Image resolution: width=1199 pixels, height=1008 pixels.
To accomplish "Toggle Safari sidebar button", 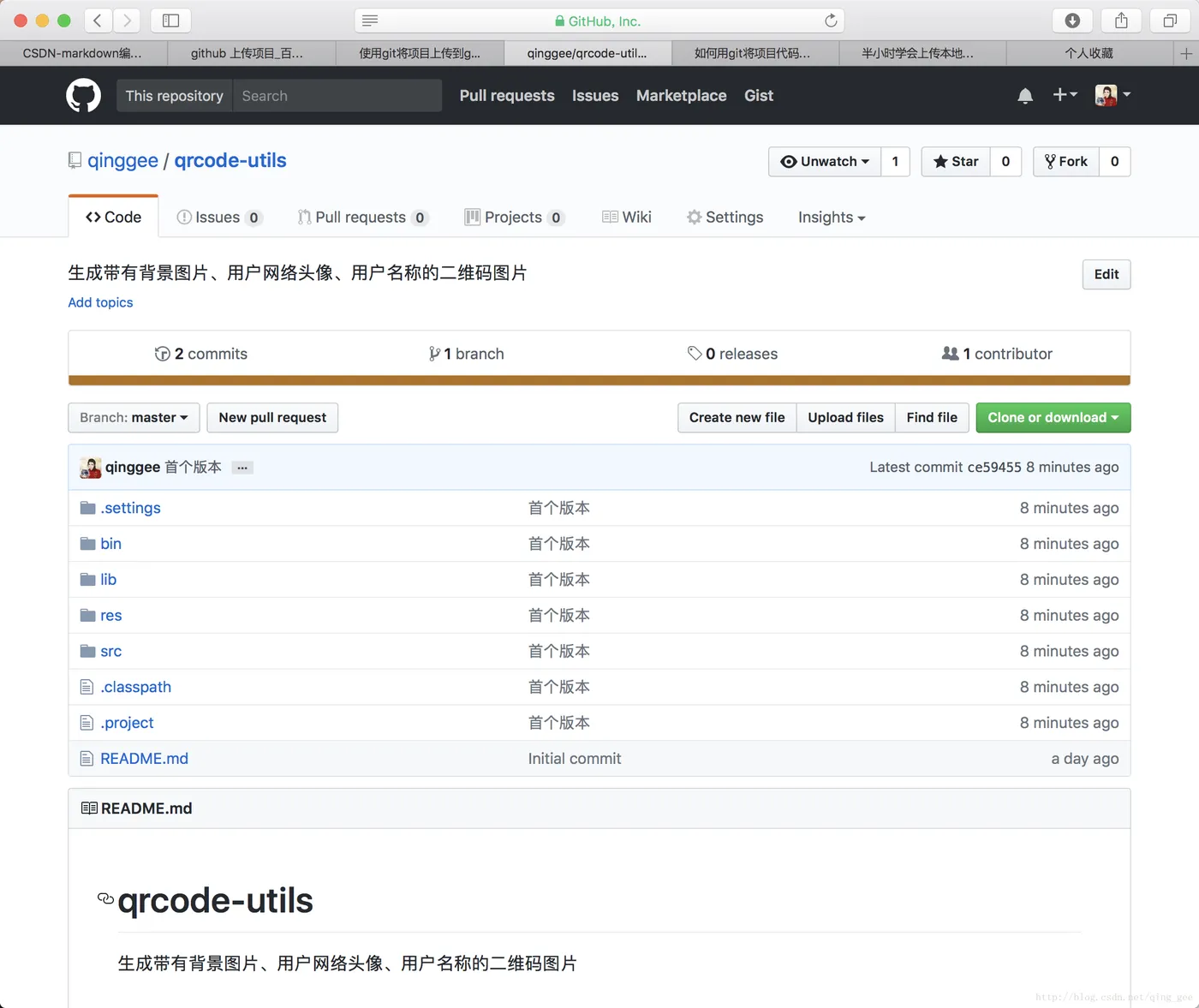I will click(x=170, y=21).
